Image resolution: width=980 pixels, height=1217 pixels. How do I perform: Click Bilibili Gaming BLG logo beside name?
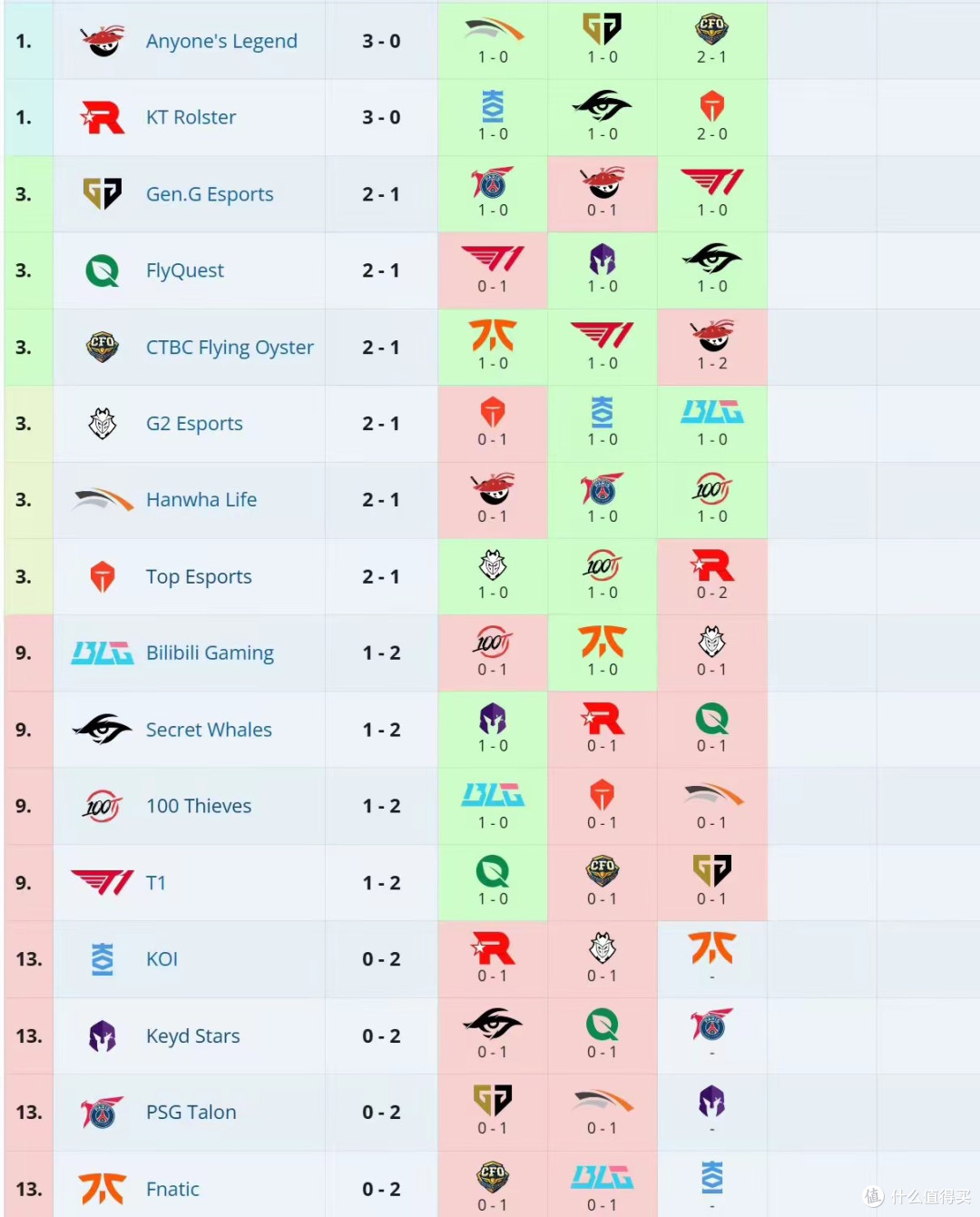(x=103, y=653)
